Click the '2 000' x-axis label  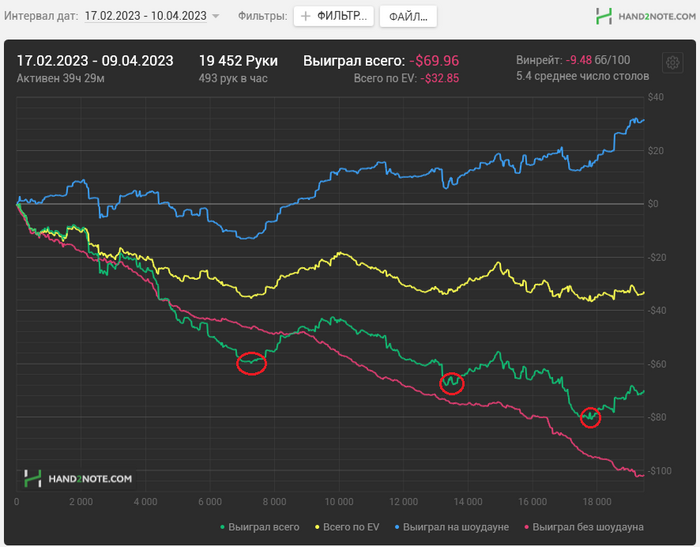81,501
